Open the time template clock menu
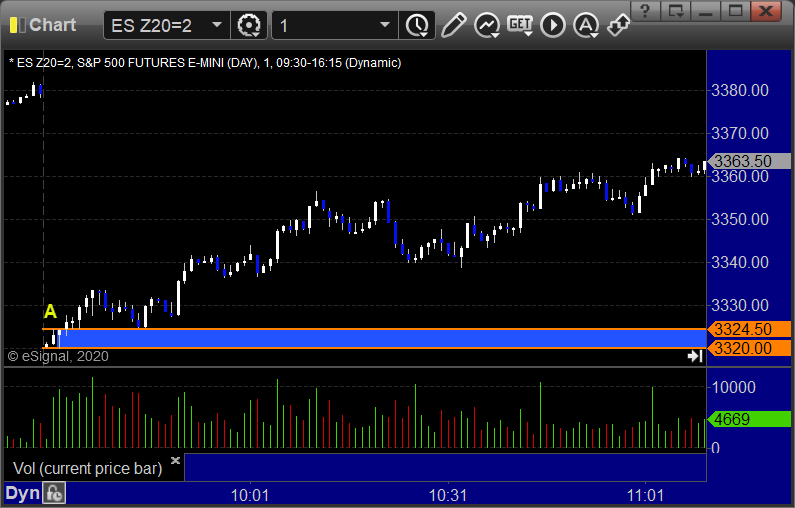Viewport: 795px width, 508px height. click(x=417, y=25)
